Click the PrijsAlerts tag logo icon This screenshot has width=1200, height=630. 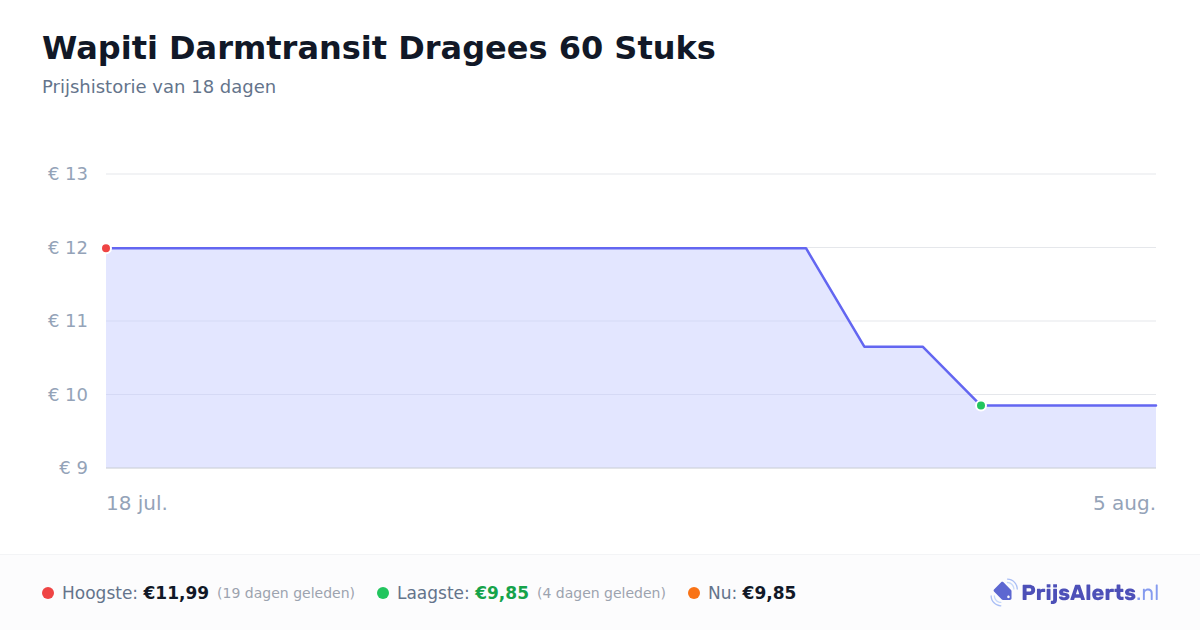1003,593
